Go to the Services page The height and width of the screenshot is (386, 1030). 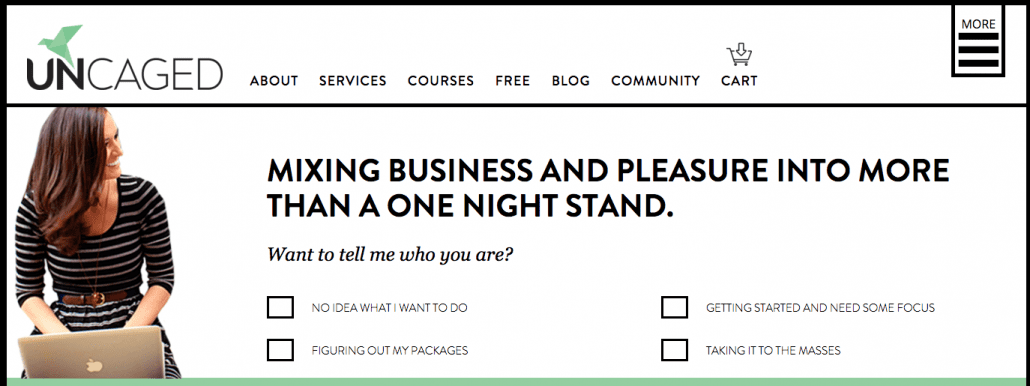pyautogui.click(x=353, y=81)
